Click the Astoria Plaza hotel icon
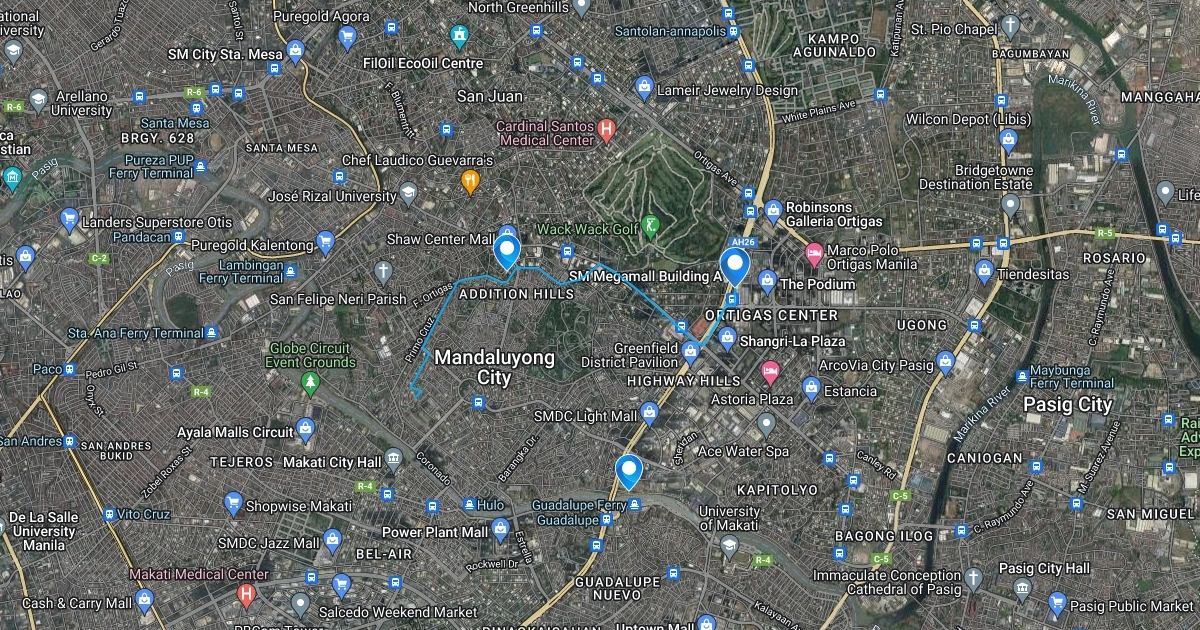The width and height of the screenshot is (1200, 630). (770, 374)
